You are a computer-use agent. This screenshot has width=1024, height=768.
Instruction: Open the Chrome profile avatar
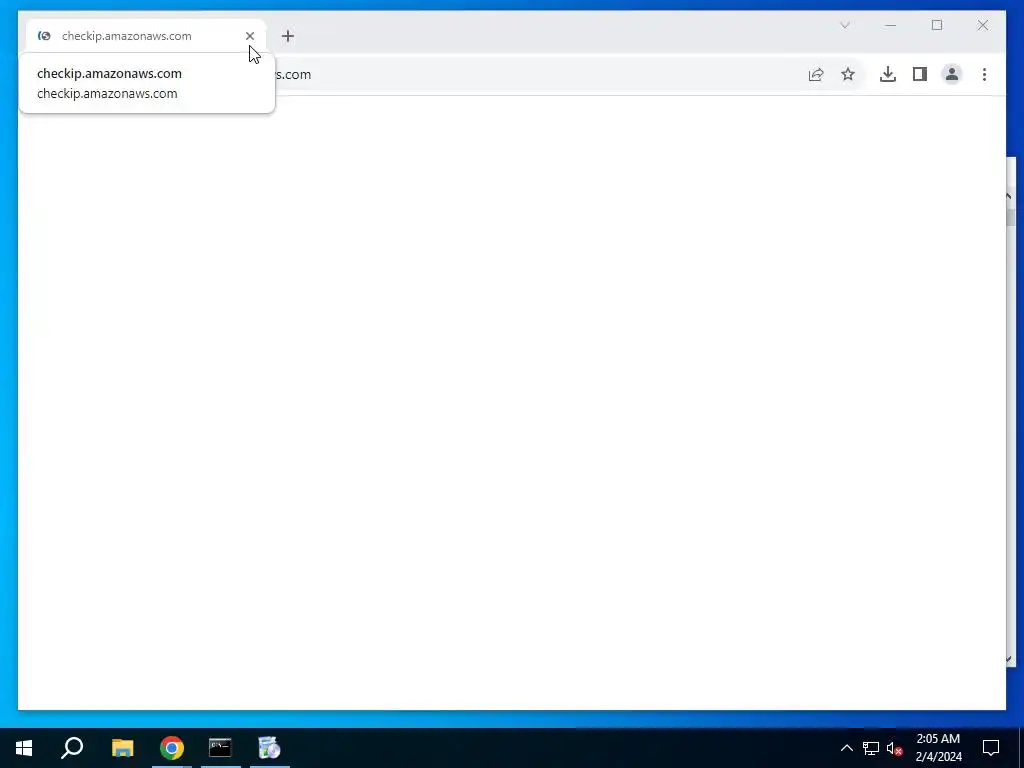pyautogui.click(x=952, y=74)
